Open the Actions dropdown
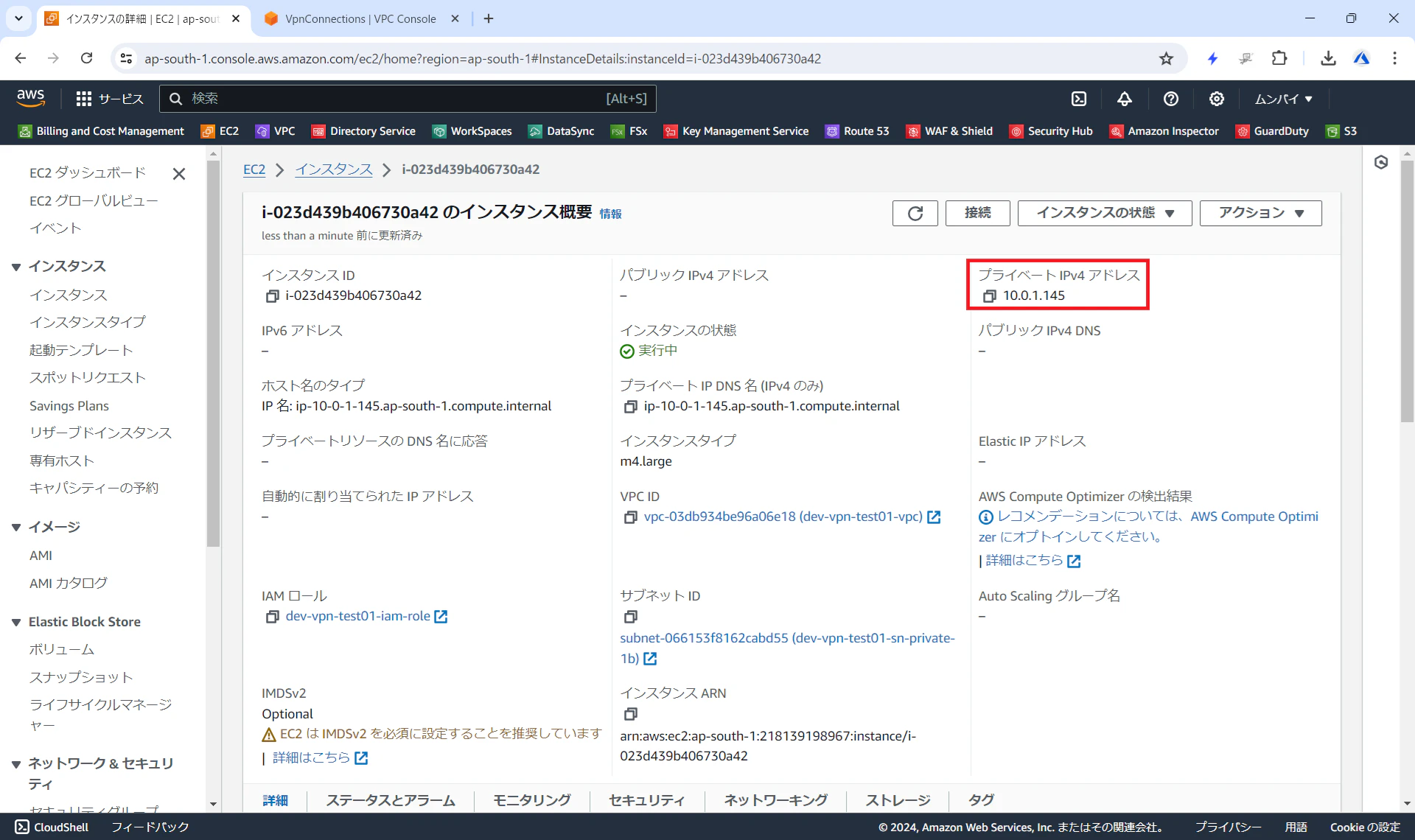 pos(1260,213)
